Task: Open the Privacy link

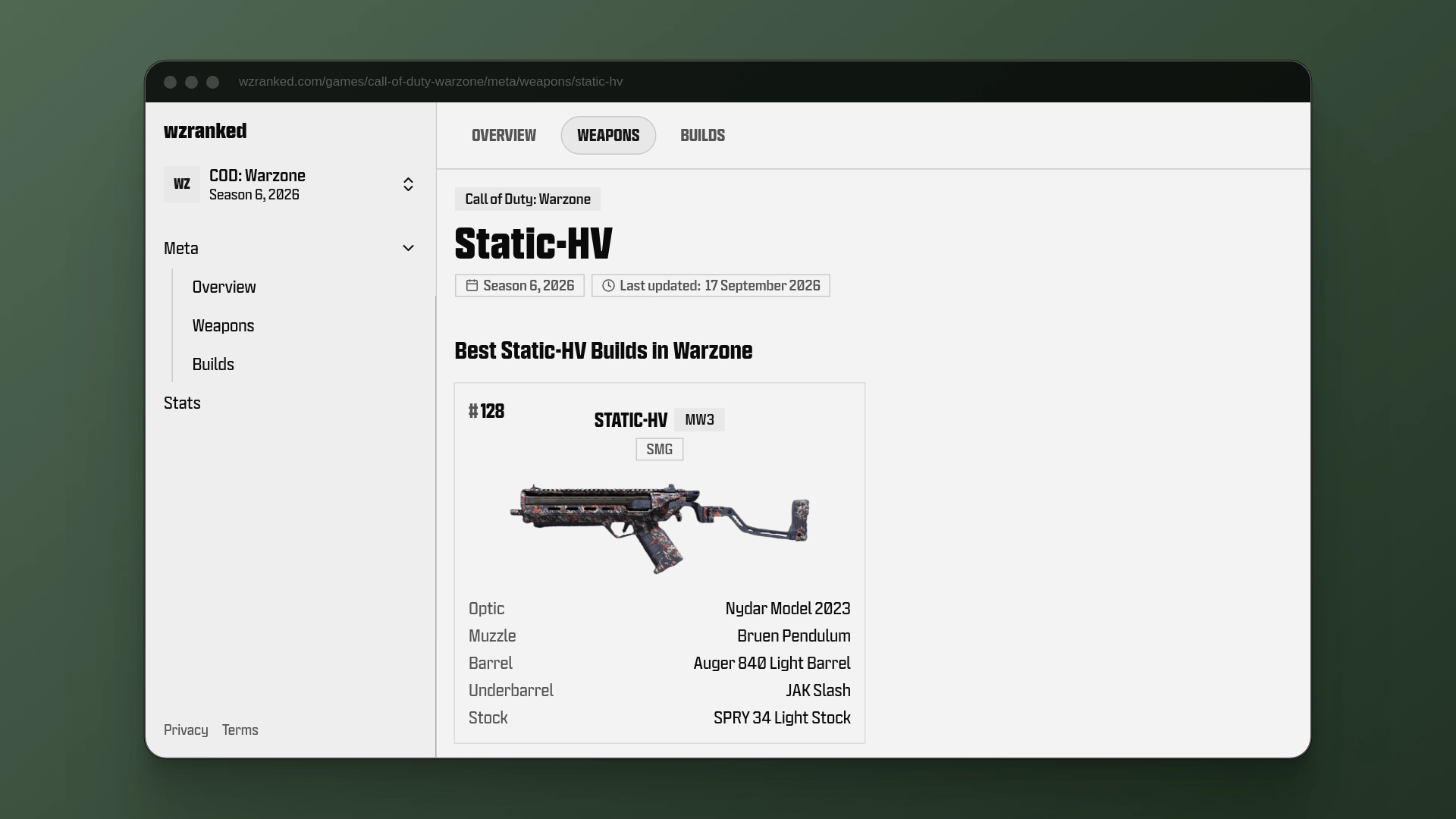Action: [186, 730]
